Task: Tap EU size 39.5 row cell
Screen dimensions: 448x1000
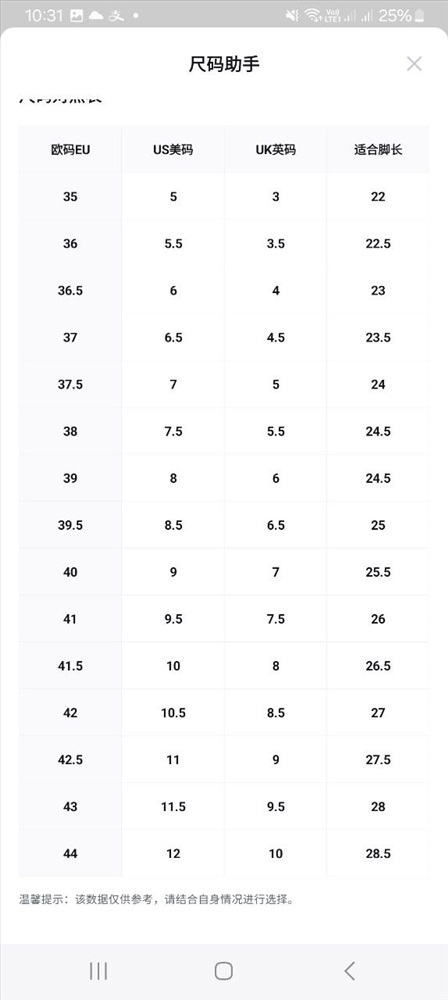Action: pos(70,526)
